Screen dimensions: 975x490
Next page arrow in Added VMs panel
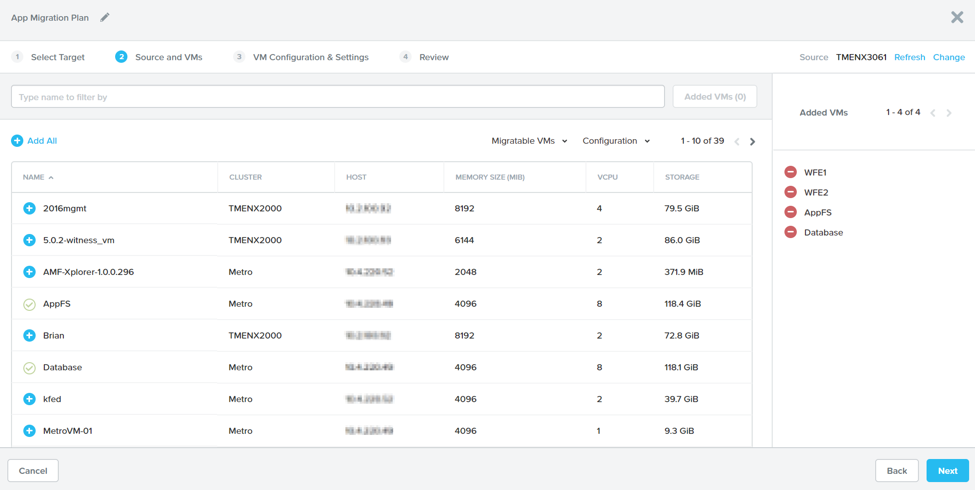pyautogui.click(x=948, y=113)
